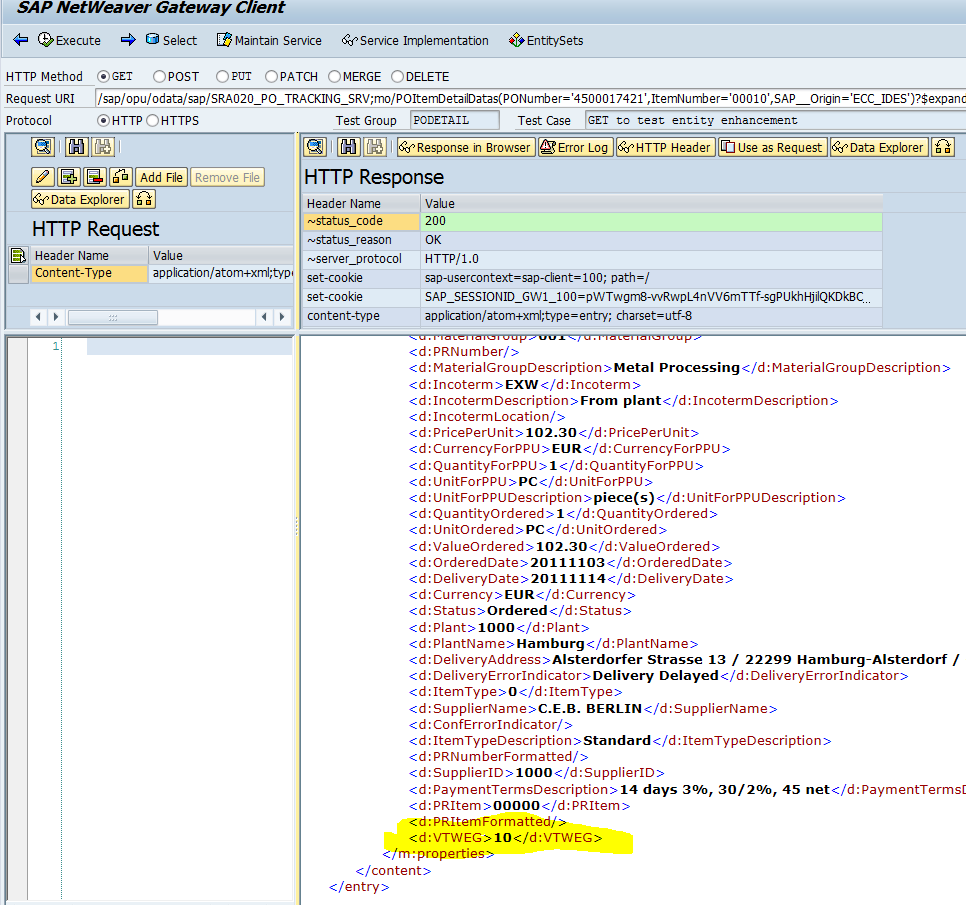Click the delete header row icon with red minus
Screen dimensions: 966x905
click(95, 177)
